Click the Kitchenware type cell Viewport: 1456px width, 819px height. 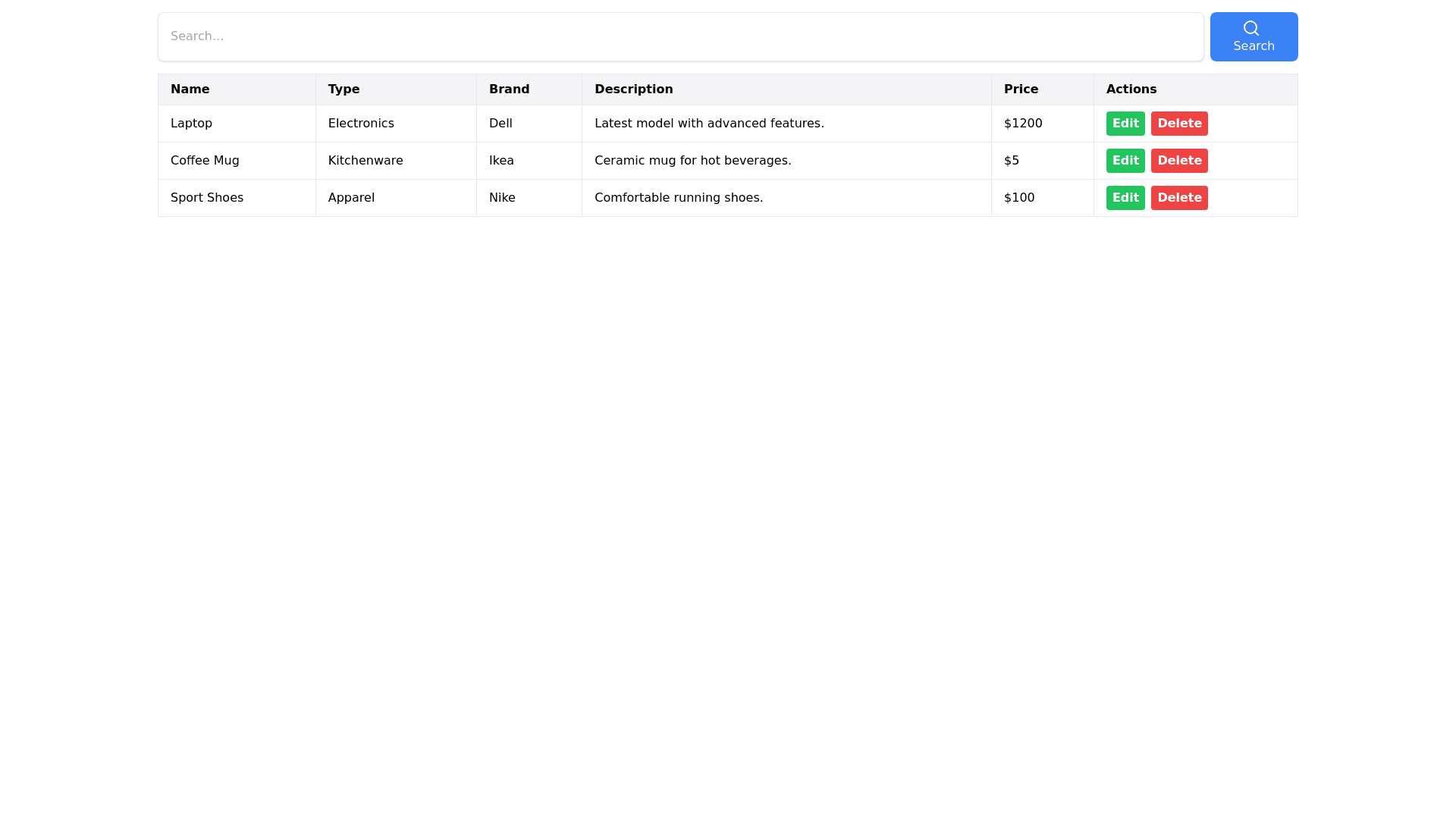(366, 161)
